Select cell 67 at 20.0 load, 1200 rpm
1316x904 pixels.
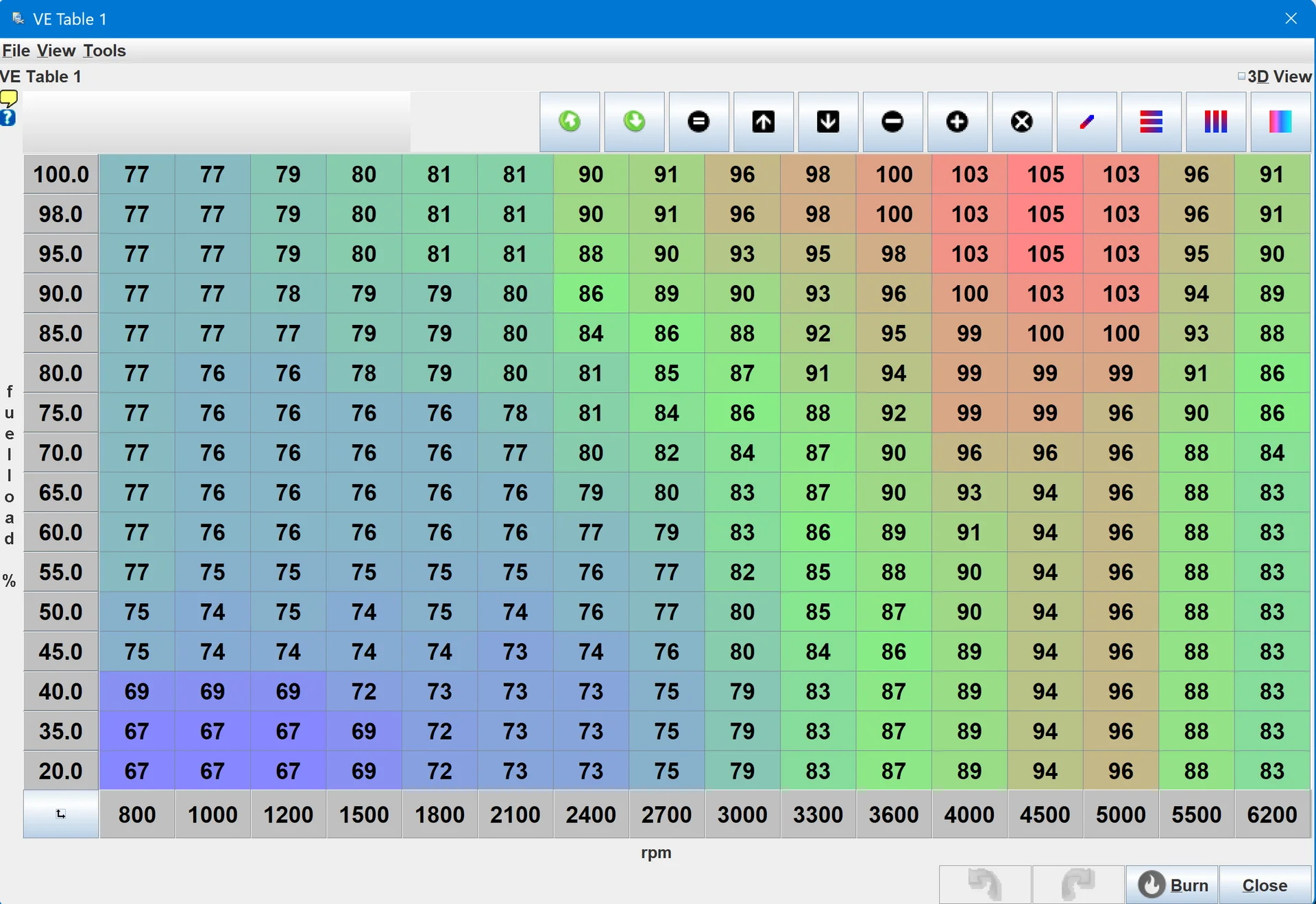click(x=288, y=770)
